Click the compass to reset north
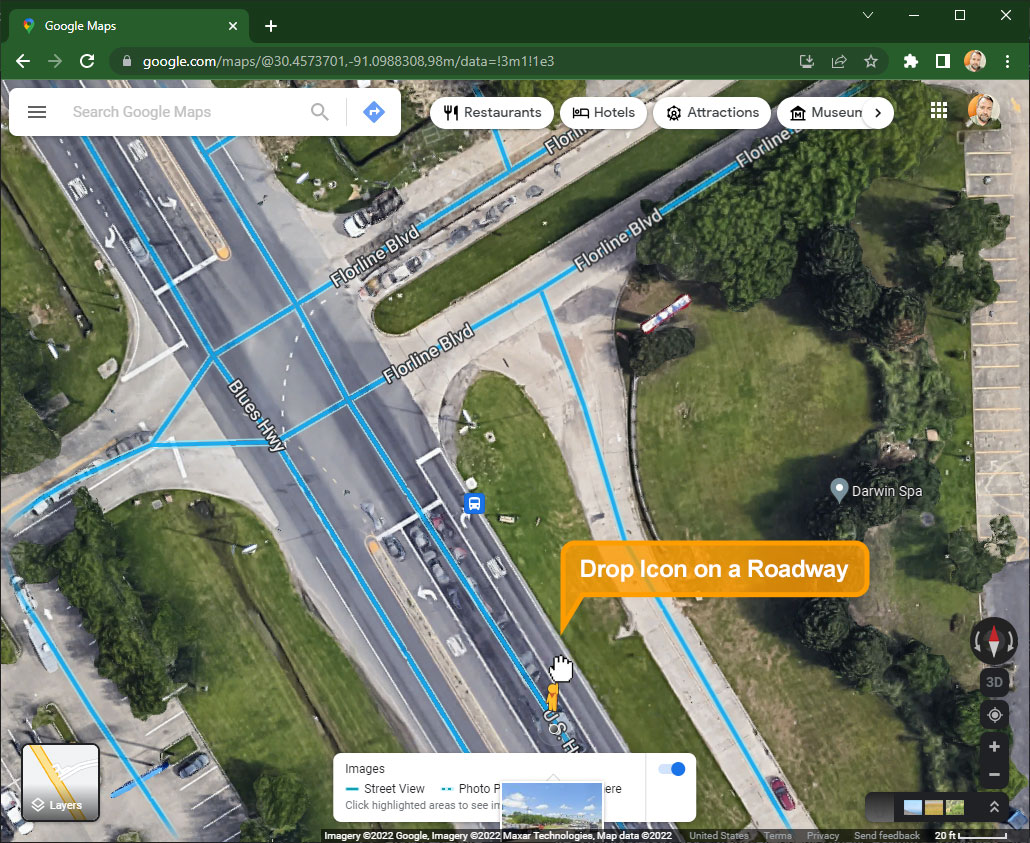Screen dimensions: 1030x843 click(994, 641)
